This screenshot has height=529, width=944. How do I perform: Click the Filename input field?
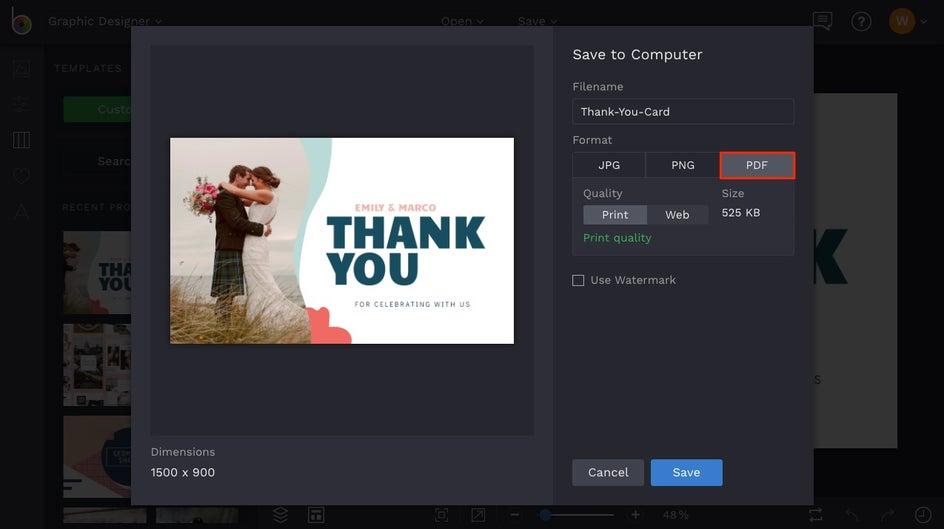click(x=683, y=111)
